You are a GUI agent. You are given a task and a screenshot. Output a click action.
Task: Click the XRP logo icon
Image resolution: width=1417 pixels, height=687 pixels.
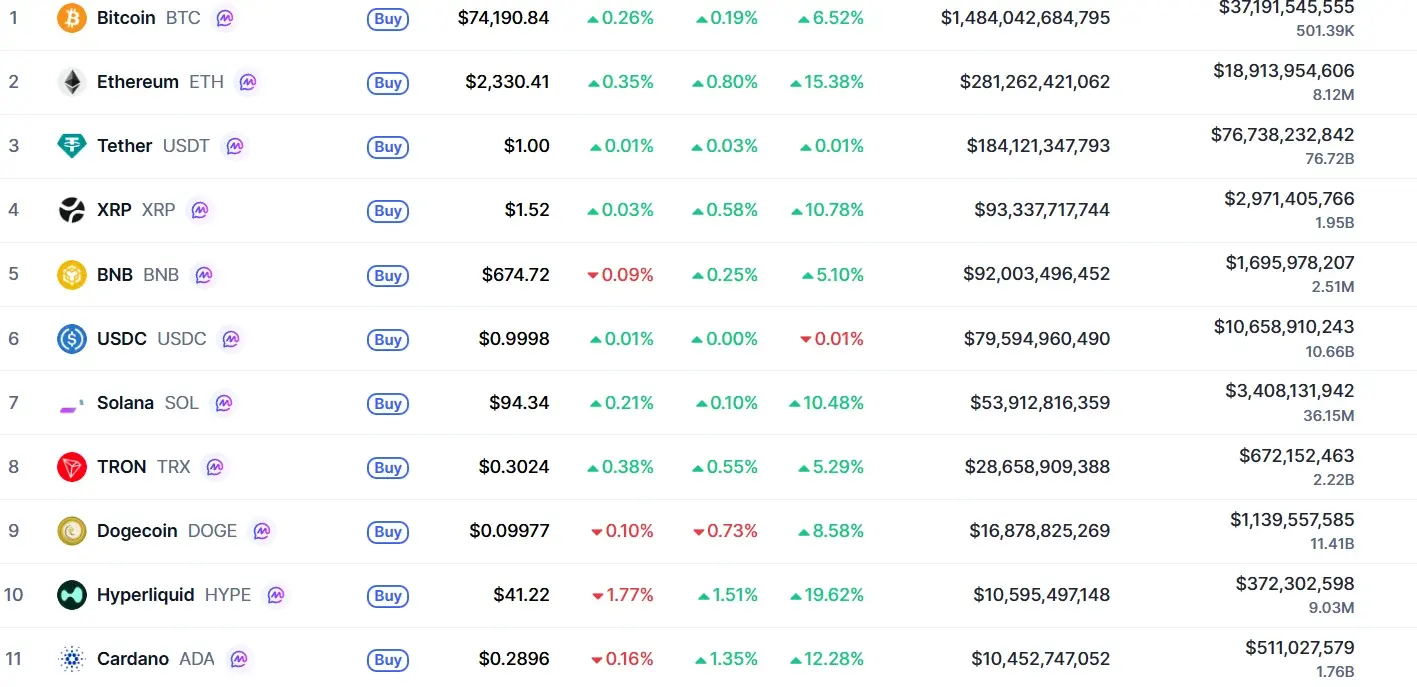coord(71,210)
